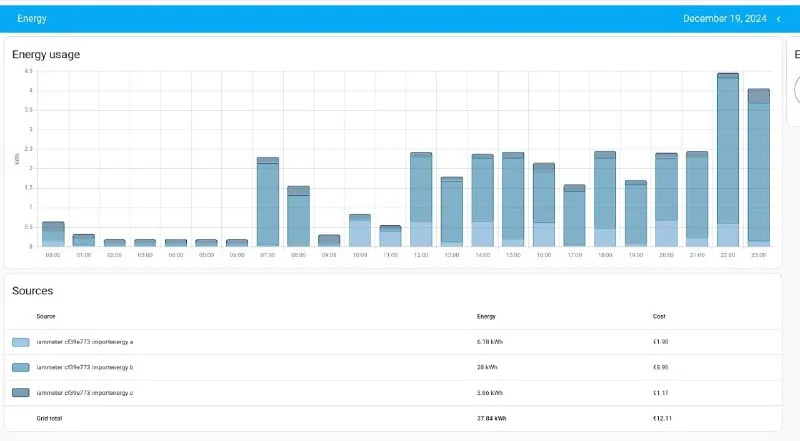This screenshot has height=441, width=800.
Task: Click the Energy title in header
Action: point(32,19)
